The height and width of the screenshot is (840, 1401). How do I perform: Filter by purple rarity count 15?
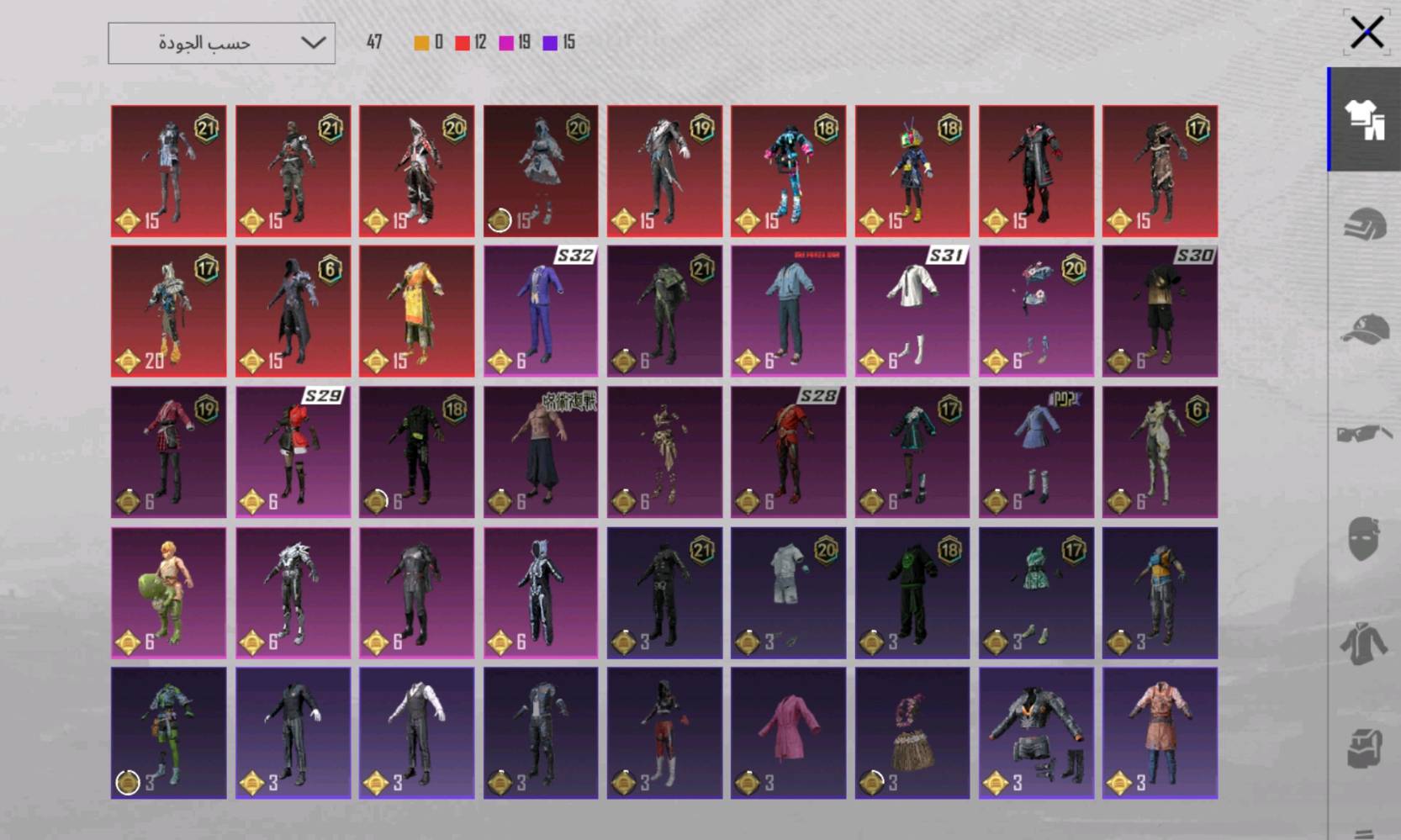pyautogui.click(x=558, y=43)
